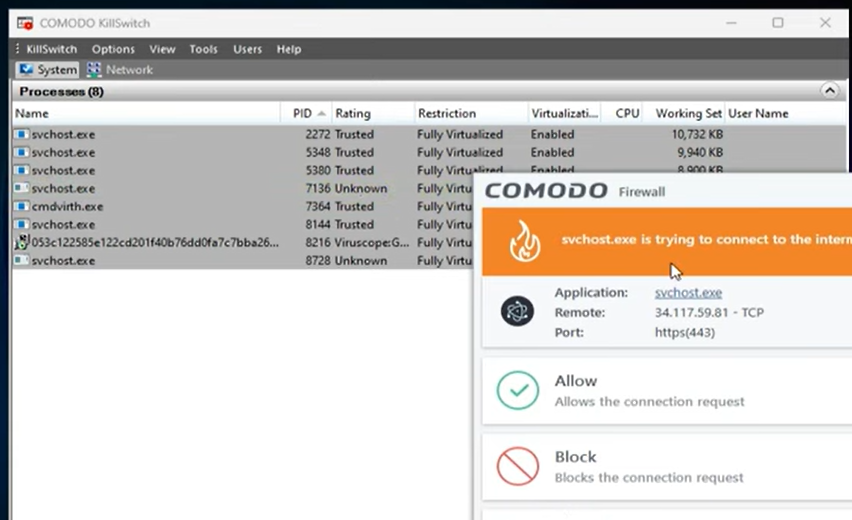
Task: Maximize the COMODO KillSwitch window
Action: [x=778, y=23]
